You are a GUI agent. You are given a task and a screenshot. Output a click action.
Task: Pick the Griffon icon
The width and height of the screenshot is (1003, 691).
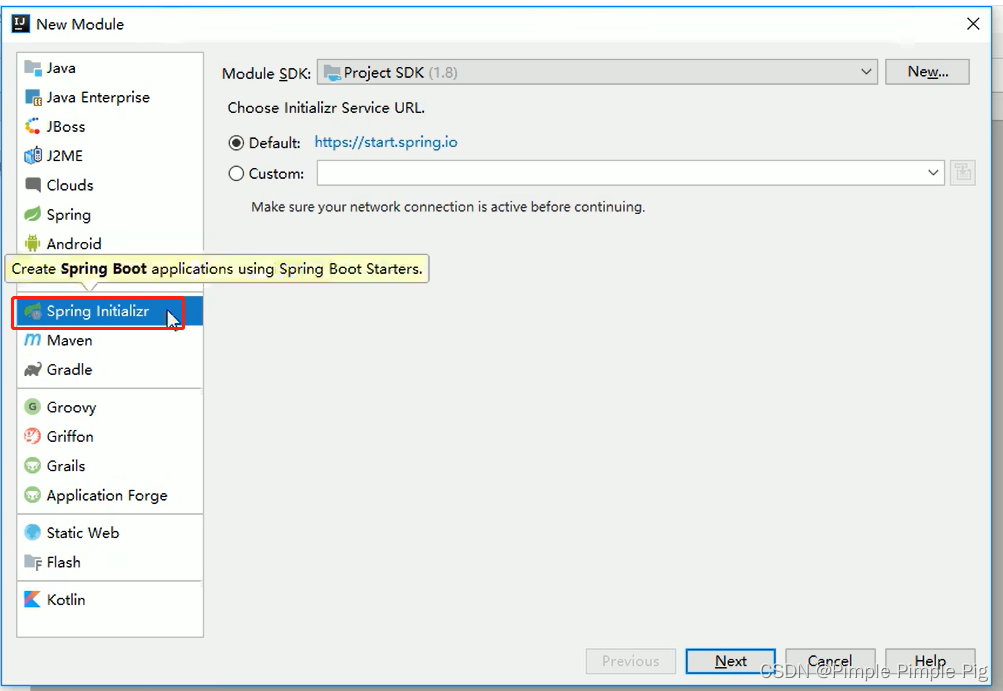[33, 436]
